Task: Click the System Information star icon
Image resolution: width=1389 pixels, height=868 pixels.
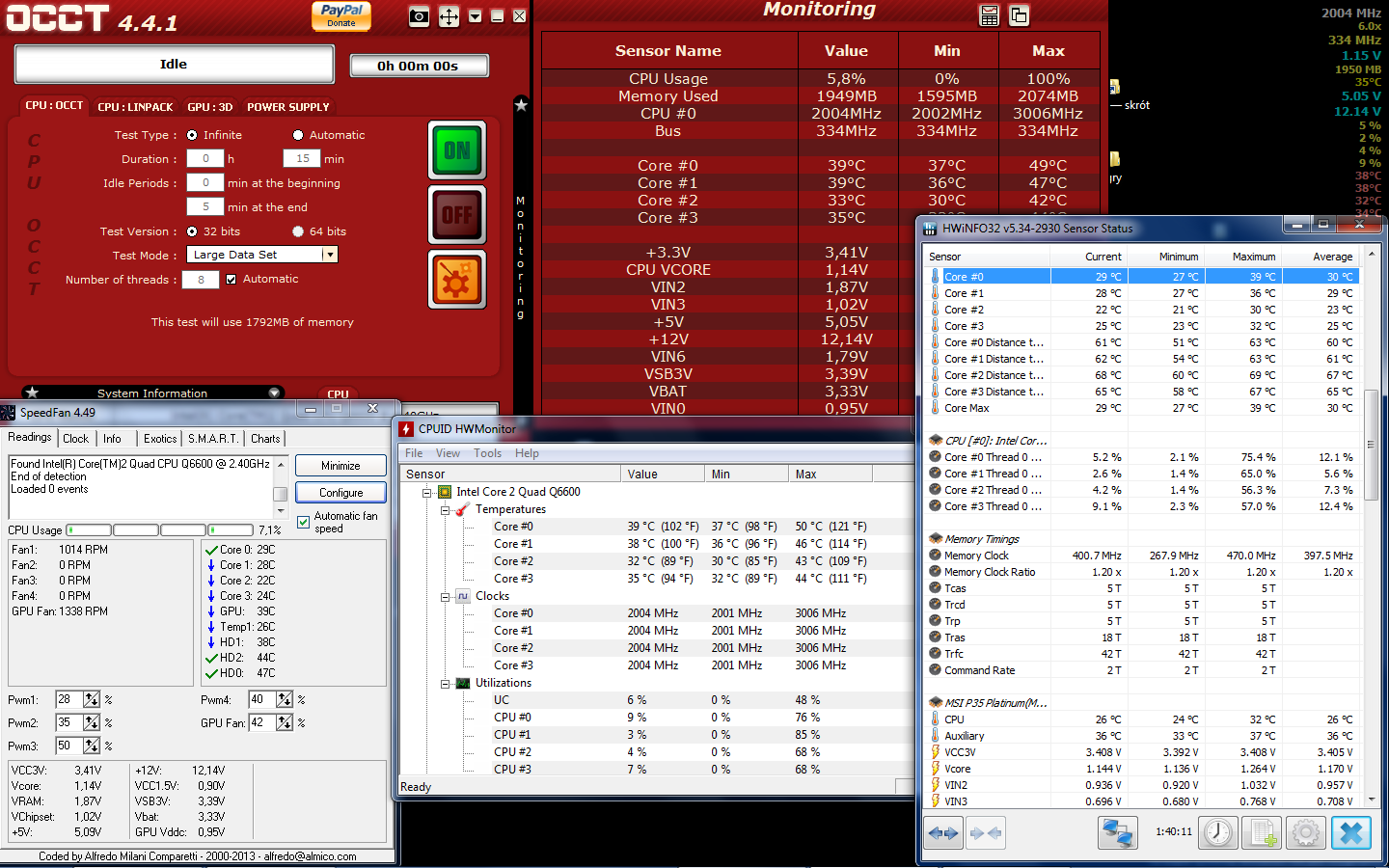Action: tap(32, 393)
